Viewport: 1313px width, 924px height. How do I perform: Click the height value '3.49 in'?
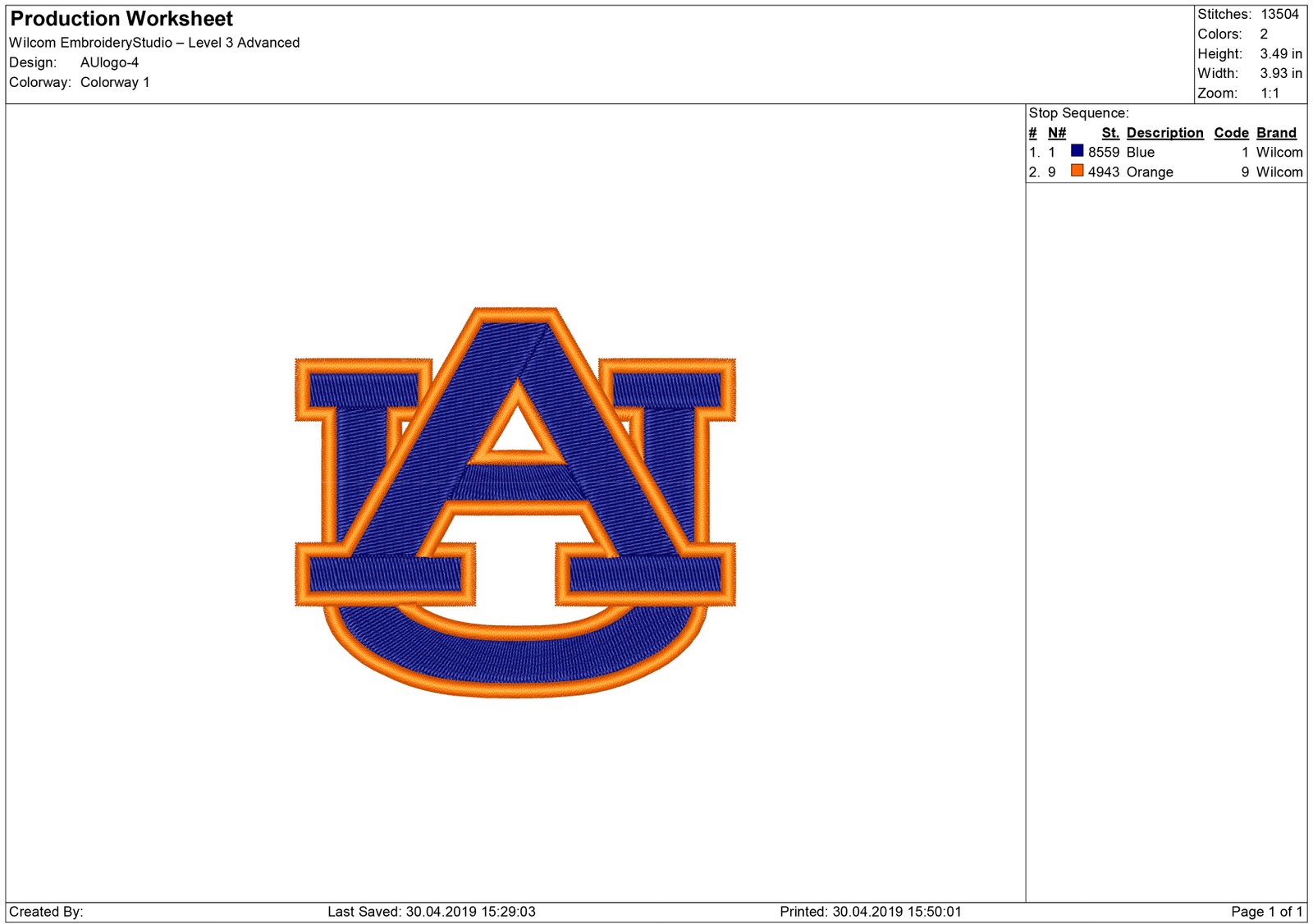pyautogui.click(x=1281, y=53)
